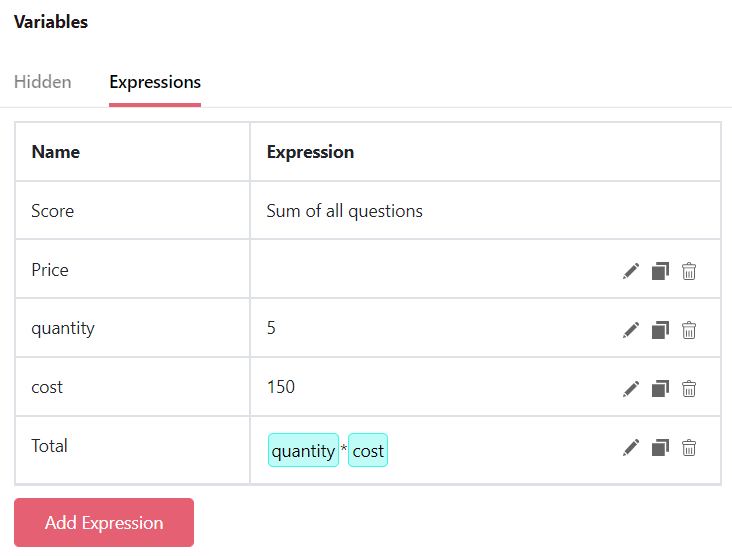Edit the Total expression with pencil icon

(x=631, y=448)
